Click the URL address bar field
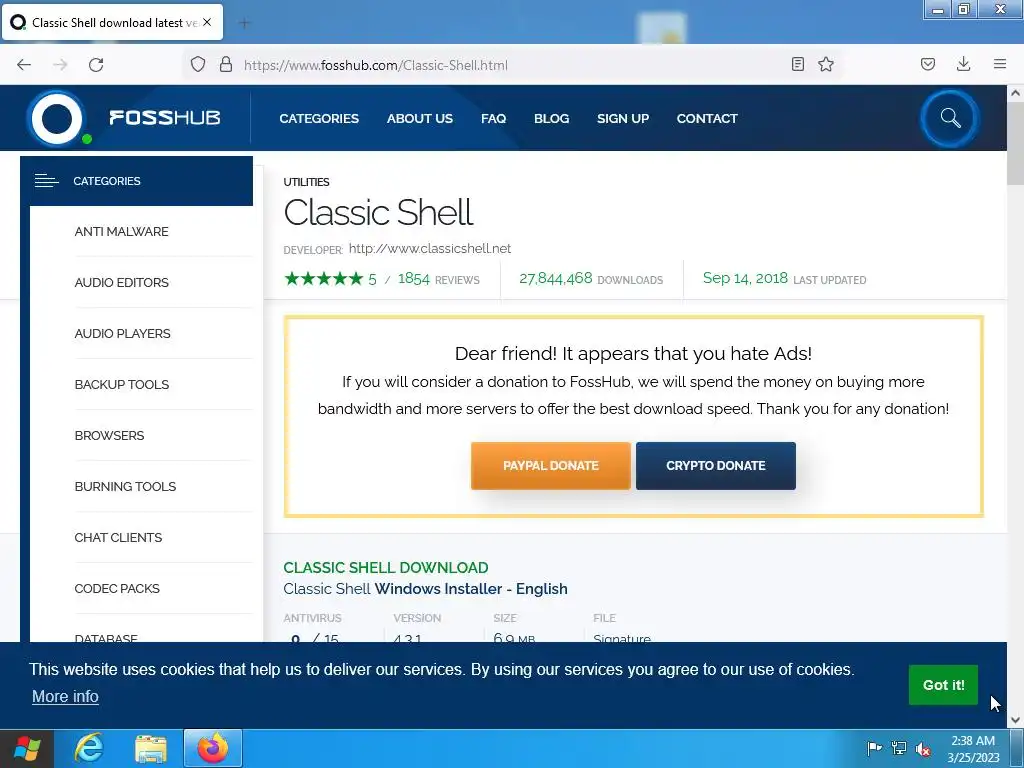Screen dimensions: 1024x768 click(x=511, y=65)
